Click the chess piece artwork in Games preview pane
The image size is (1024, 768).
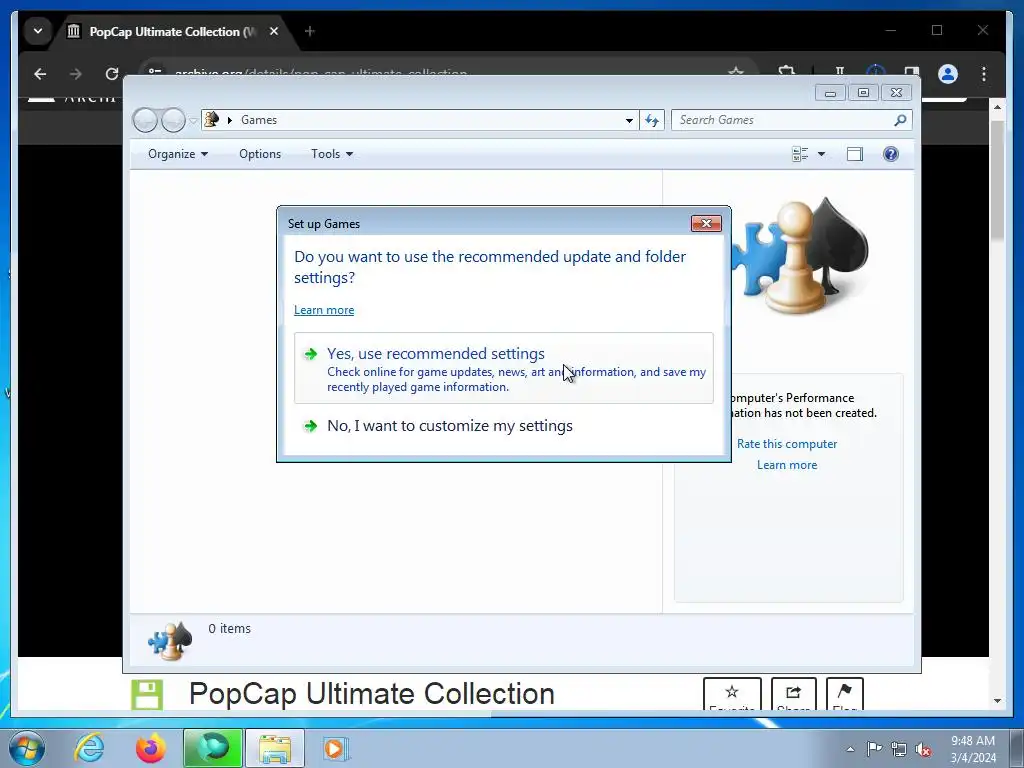pos(800,256)
